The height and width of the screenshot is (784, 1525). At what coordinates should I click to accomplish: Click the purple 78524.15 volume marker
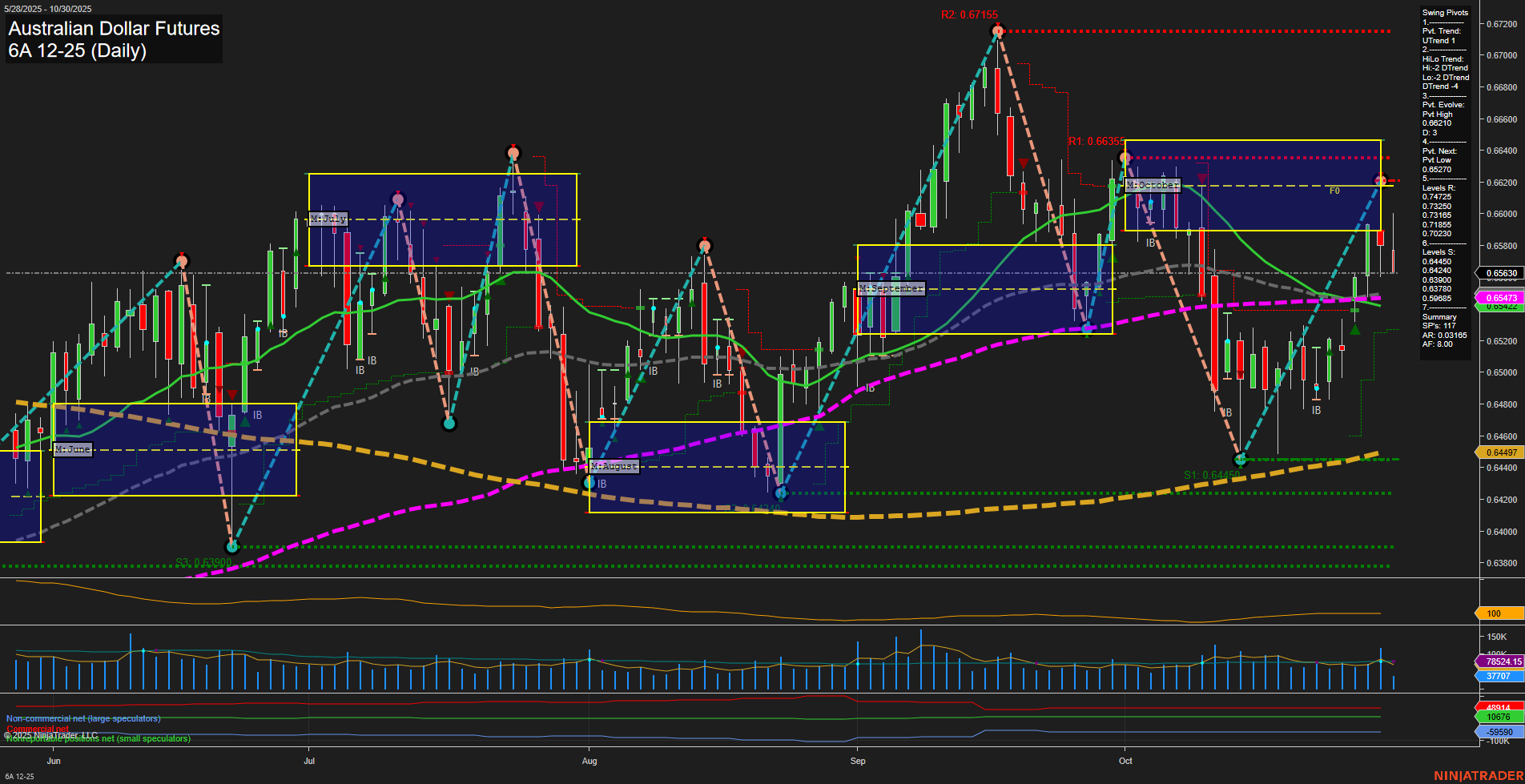pyautogui.click(x=1501, y=661)
